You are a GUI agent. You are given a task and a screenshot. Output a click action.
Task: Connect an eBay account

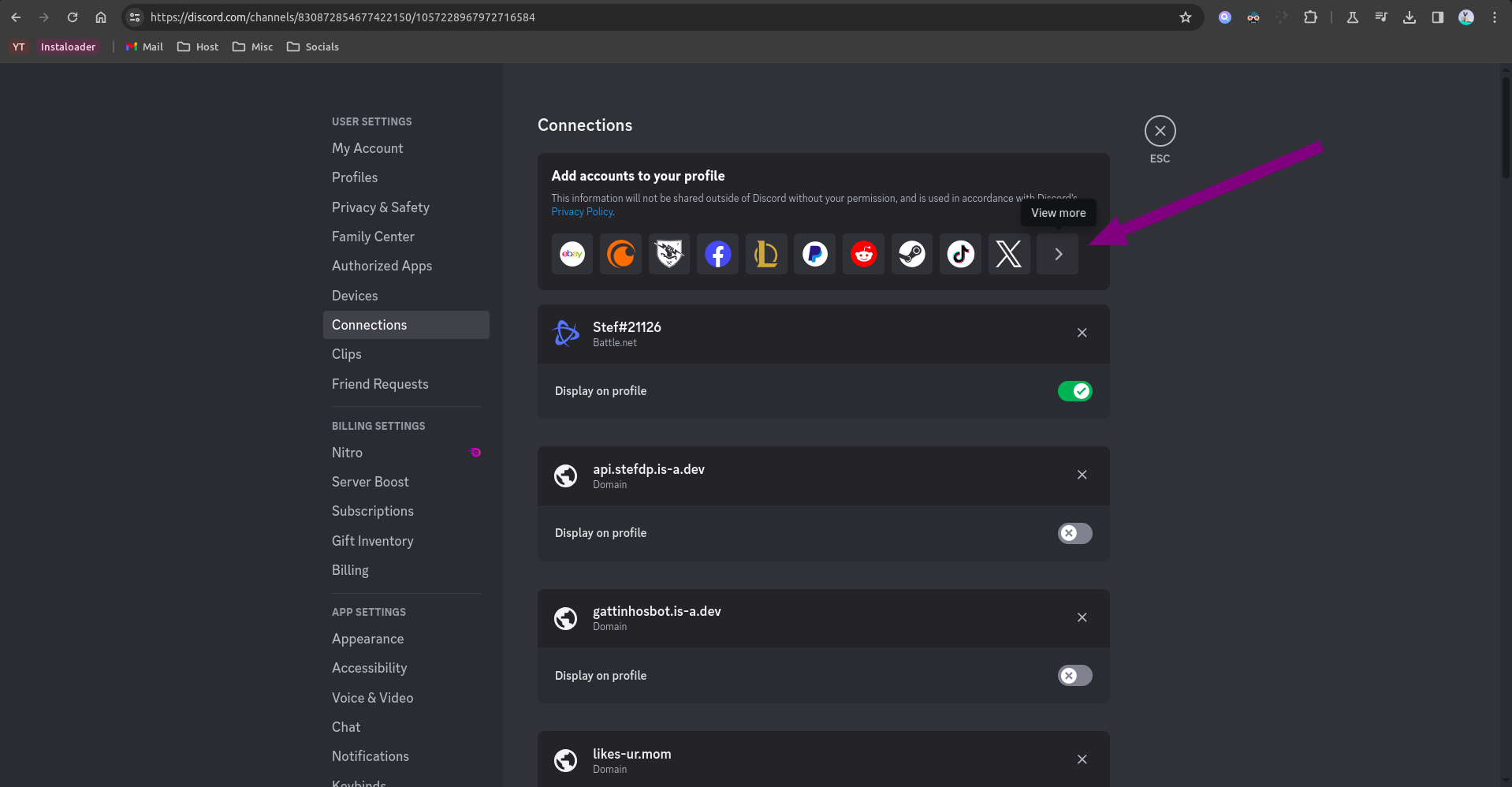pos(572,254)
